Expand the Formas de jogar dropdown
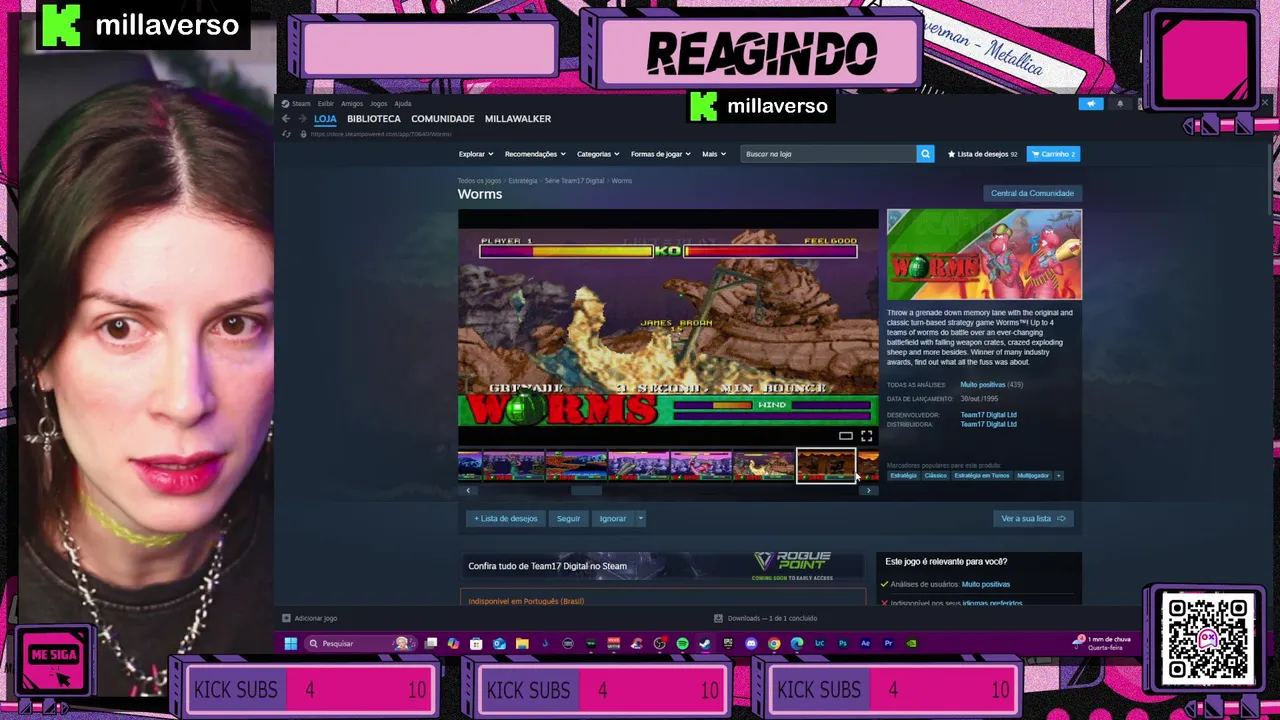 [x=660, y=154]
